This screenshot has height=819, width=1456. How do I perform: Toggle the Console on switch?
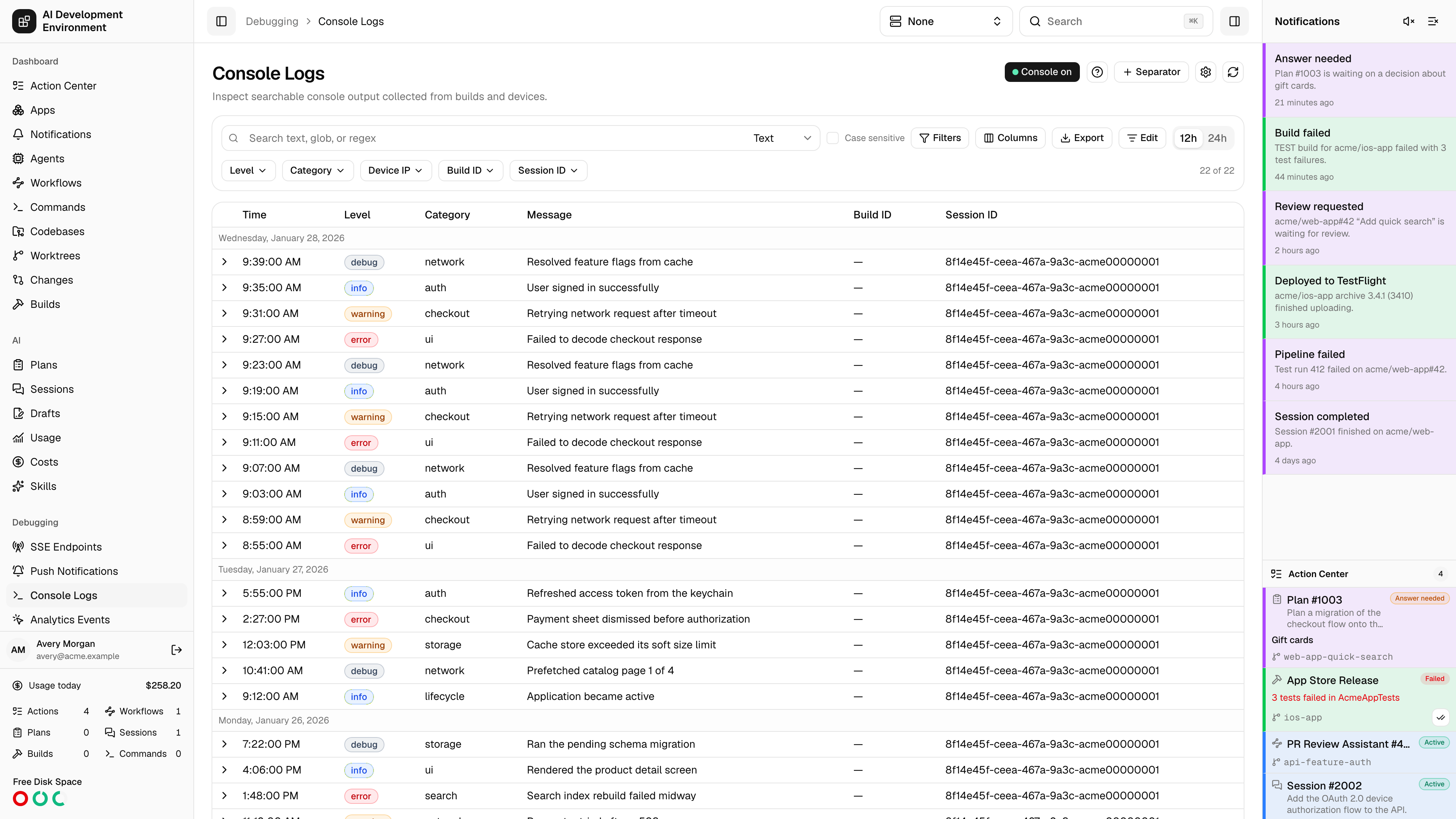tap(1042, 72)
